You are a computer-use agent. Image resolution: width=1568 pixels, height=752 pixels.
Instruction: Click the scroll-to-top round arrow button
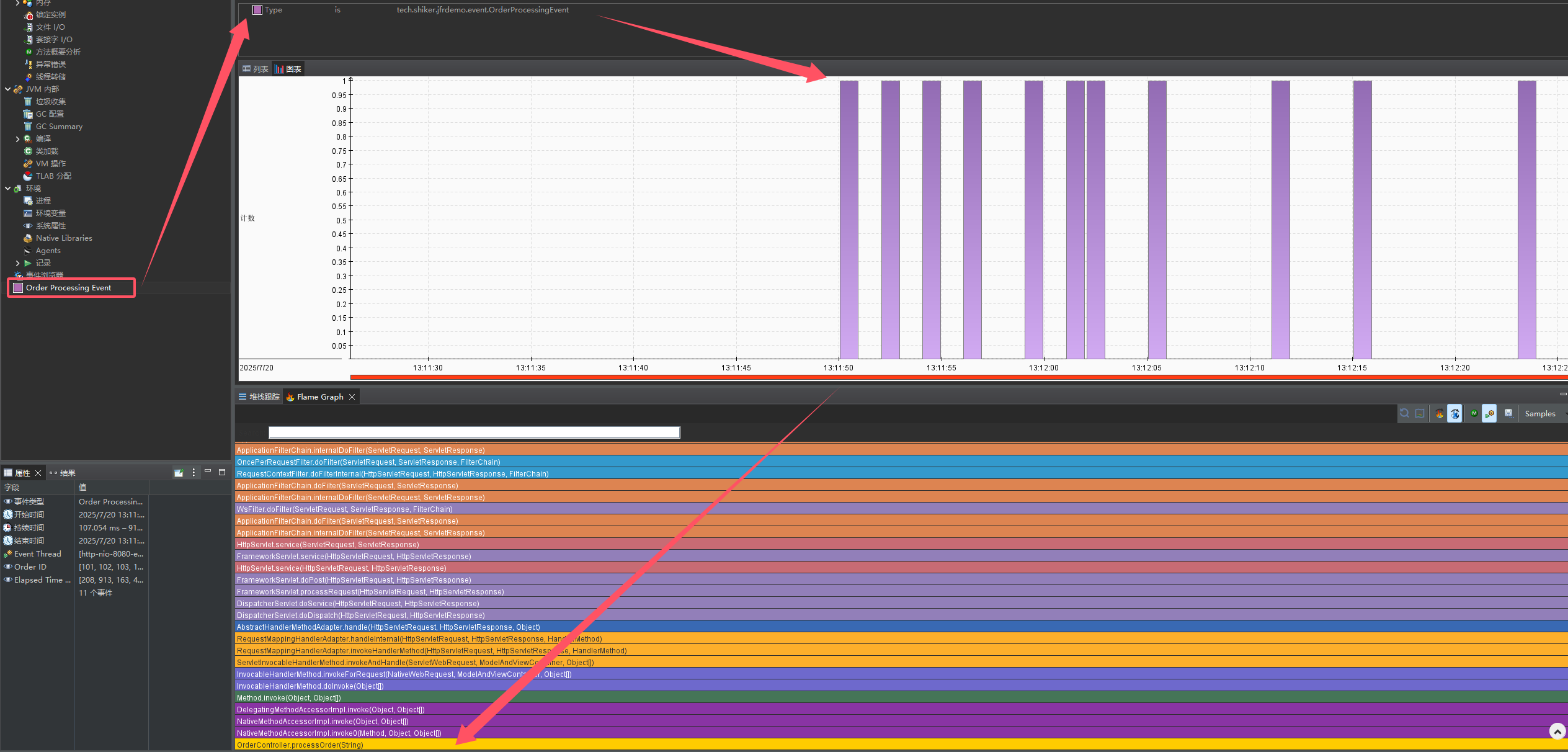[x=1557, y=732]
